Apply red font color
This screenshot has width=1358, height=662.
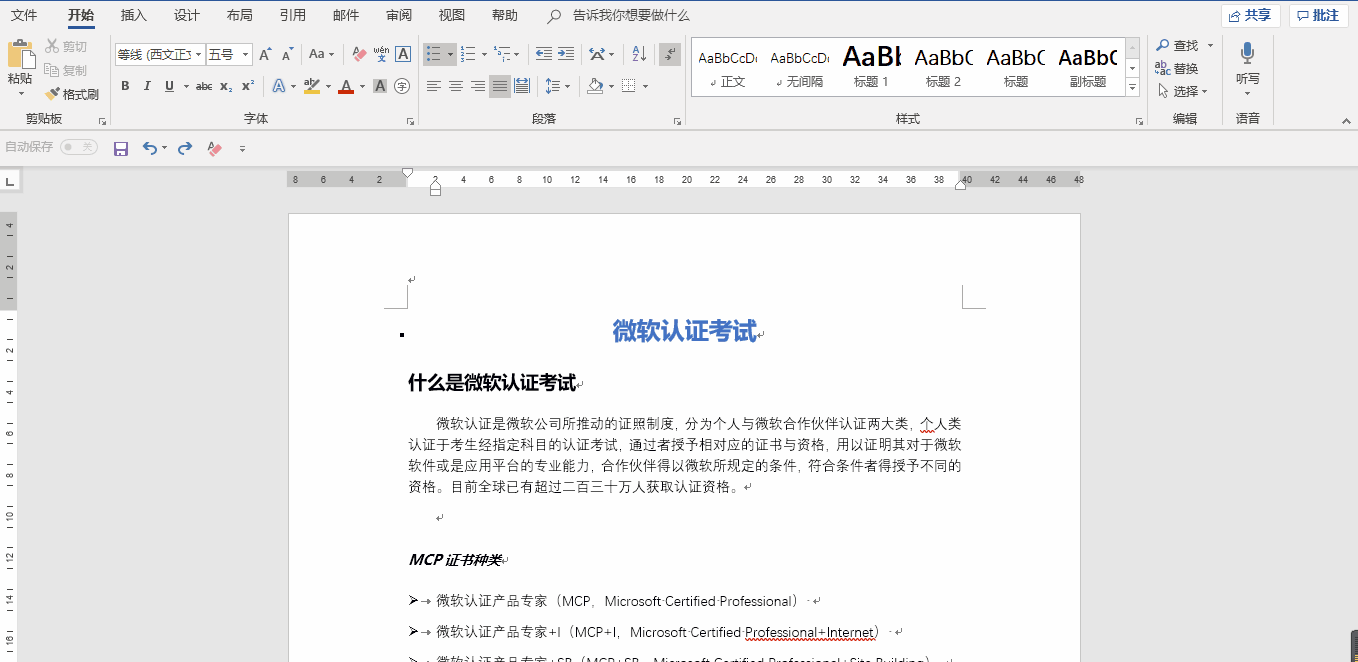[x=345, y=86]
